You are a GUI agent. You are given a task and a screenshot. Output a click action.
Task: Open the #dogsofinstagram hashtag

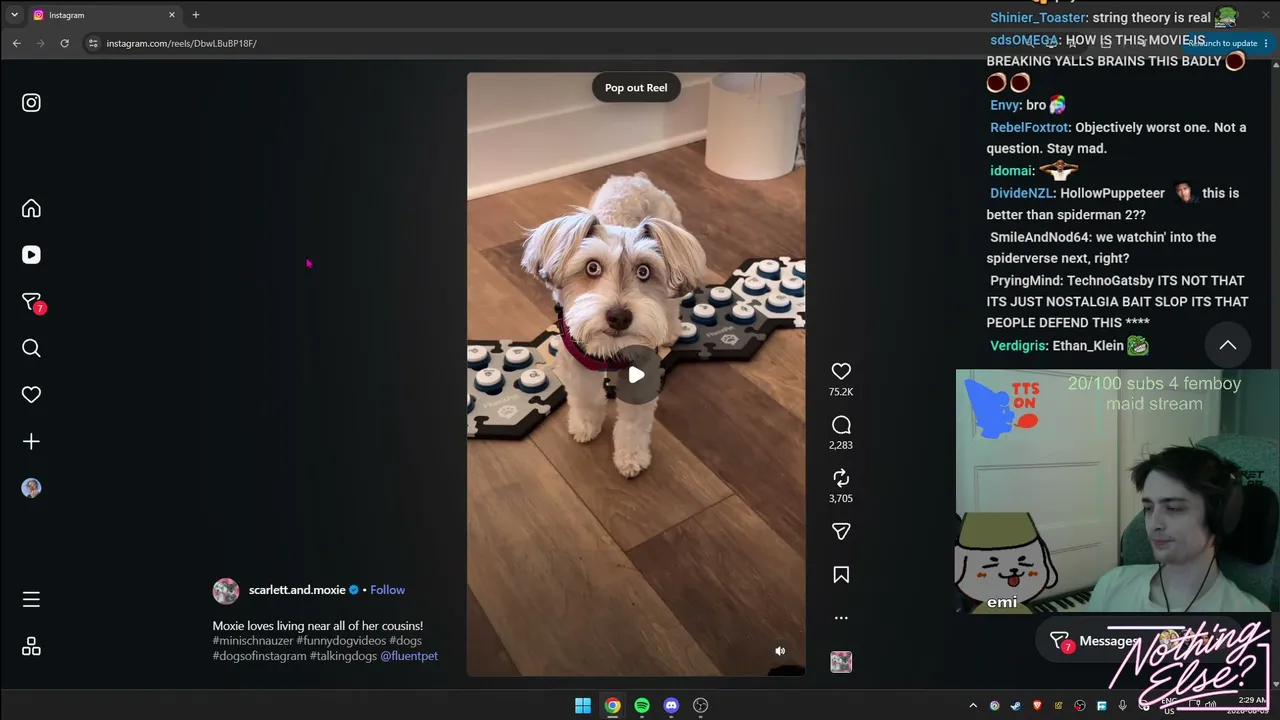259,656
